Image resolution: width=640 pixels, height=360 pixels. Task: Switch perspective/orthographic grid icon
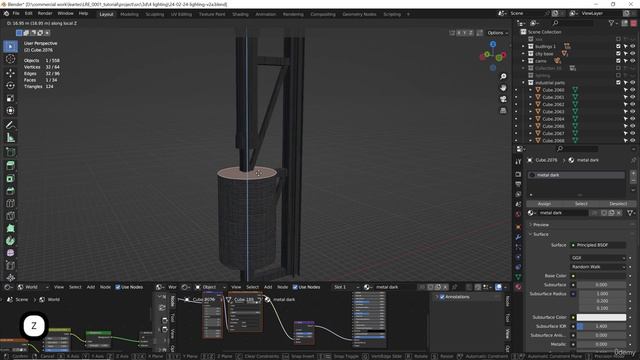point(503,111)
